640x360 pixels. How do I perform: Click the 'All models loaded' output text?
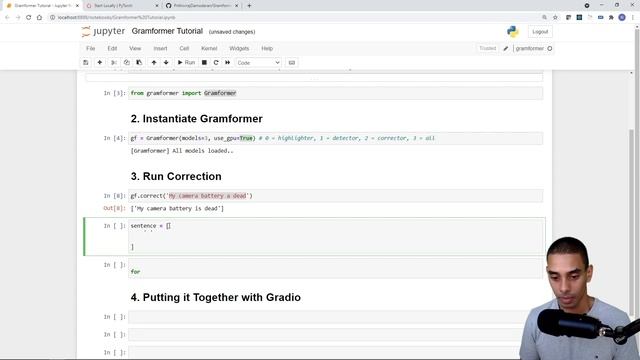[x=182, y=151]
